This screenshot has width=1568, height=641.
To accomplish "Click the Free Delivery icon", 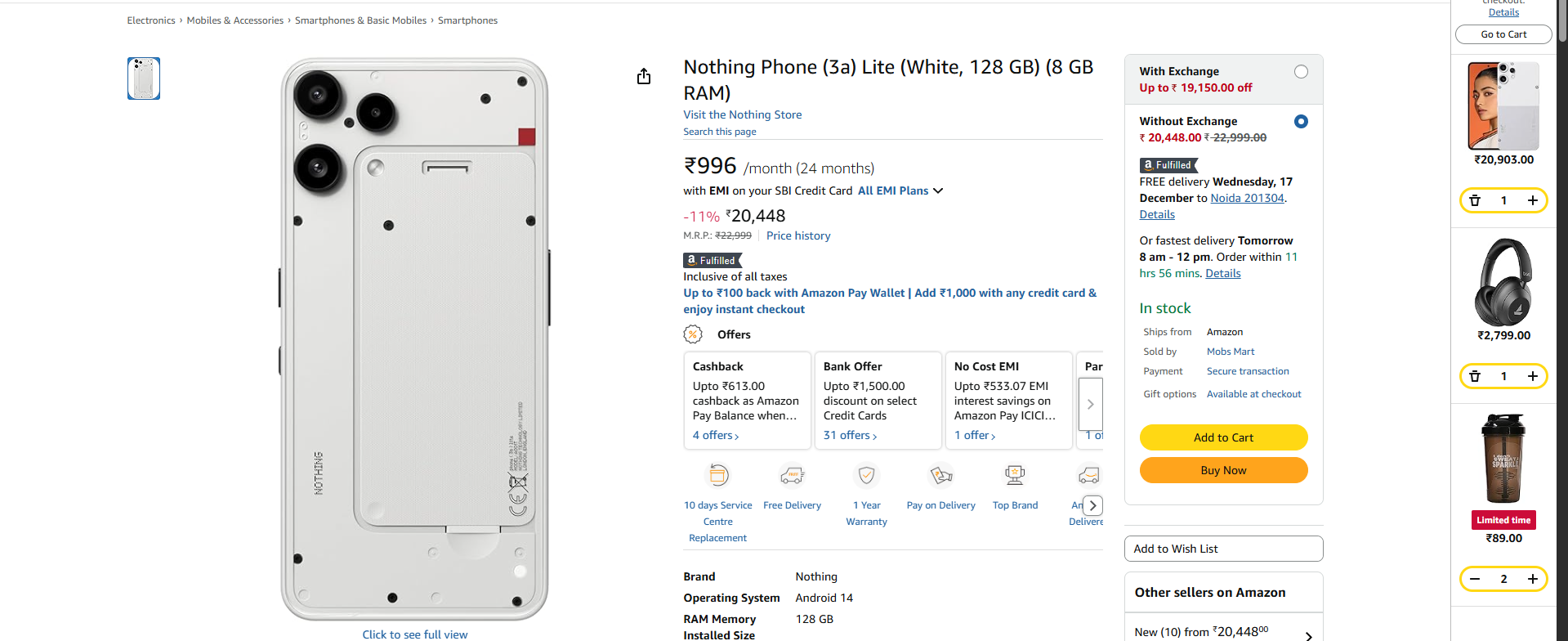I will pyautogui.click(x=792, y=475).
